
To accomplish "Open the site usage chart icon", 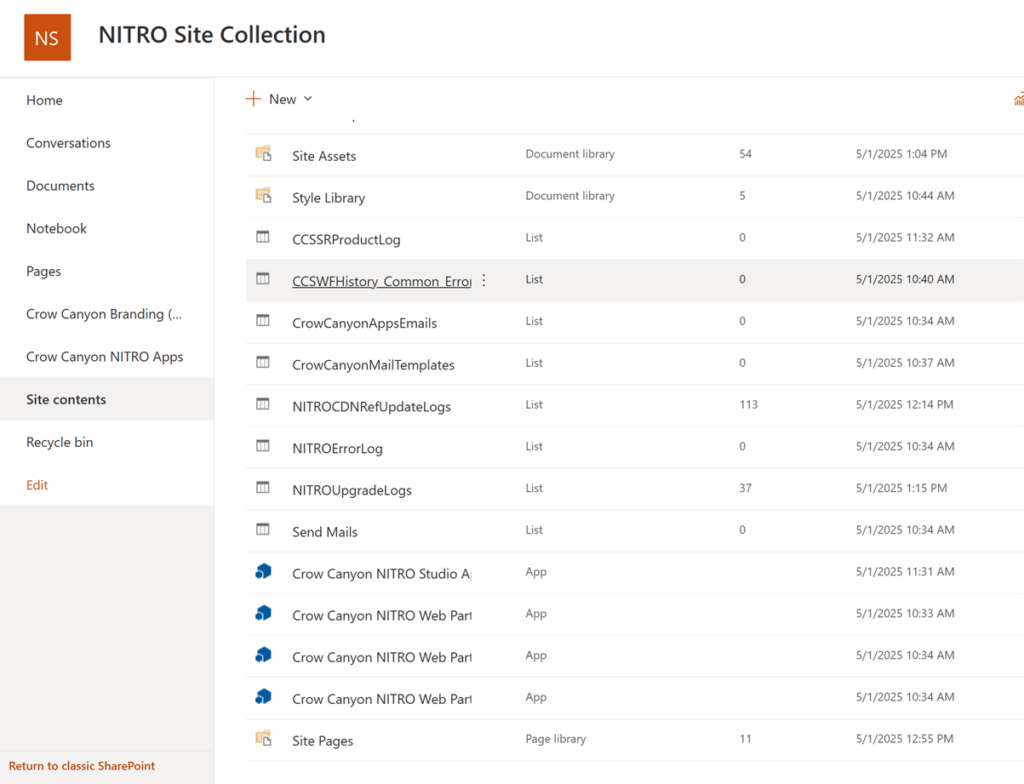I will point(1019,99).
